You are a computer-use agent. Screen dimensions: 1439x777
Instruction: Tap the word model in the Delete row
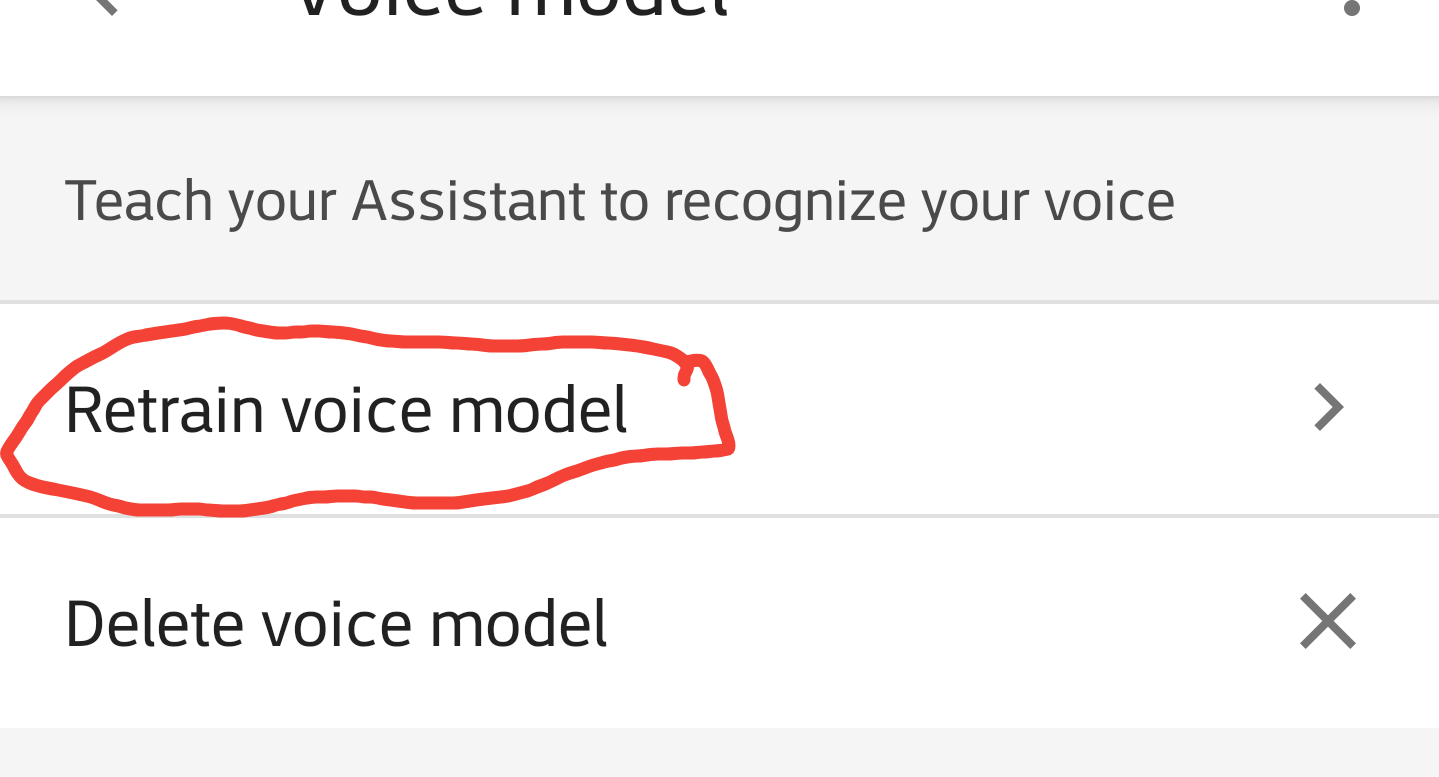tap(518, 623)
